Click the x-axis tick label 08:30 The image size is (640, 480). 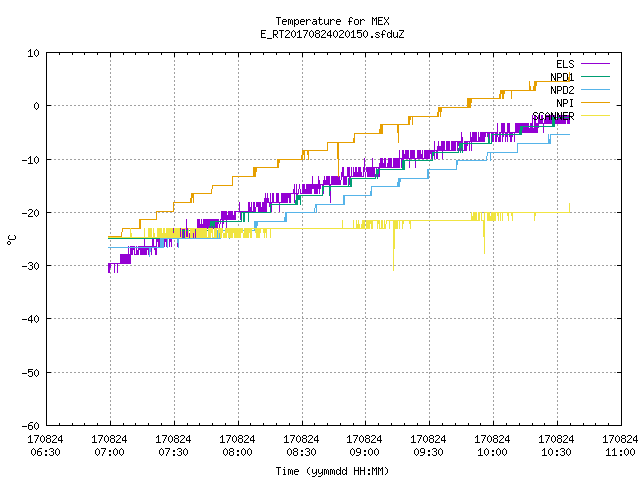coord(301,452)
